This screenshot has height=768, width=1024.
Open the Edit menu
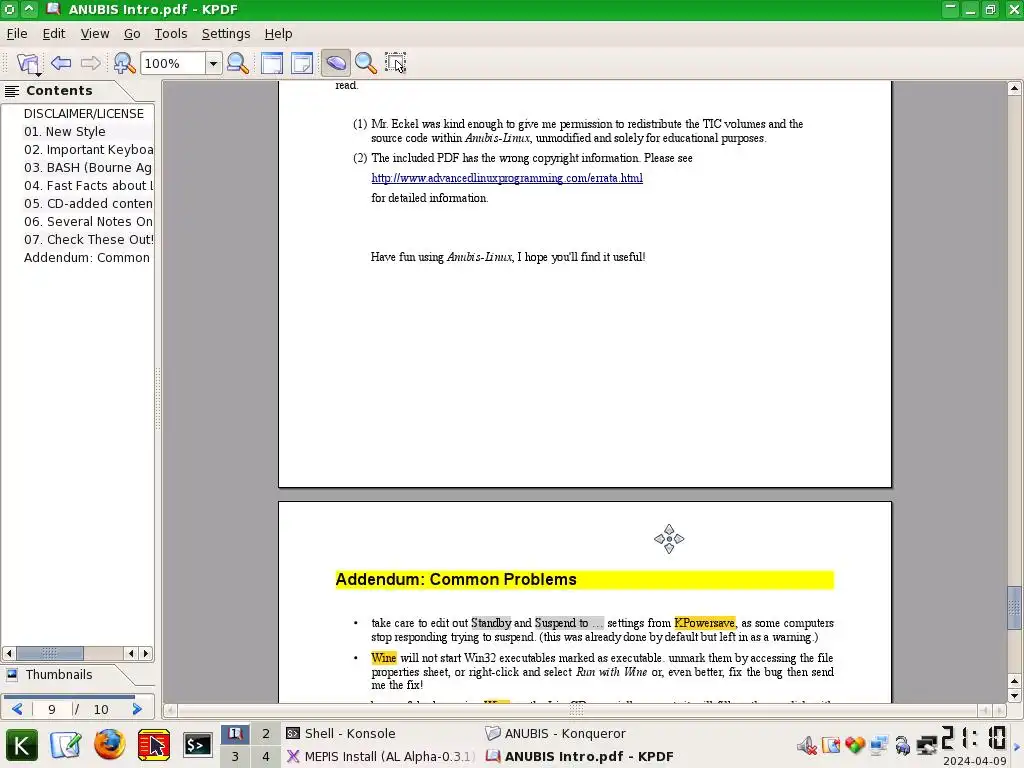[54, 33]
